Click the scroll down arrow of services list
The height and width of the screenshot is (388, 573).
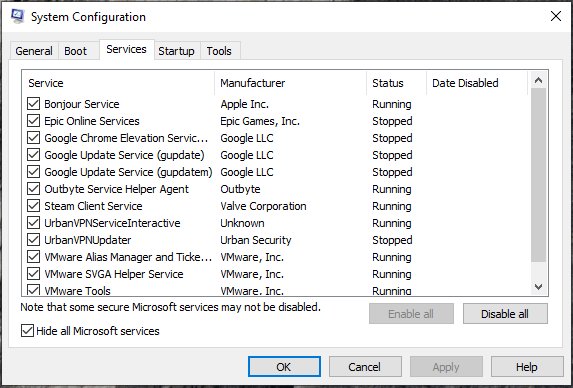pos(538,287)
